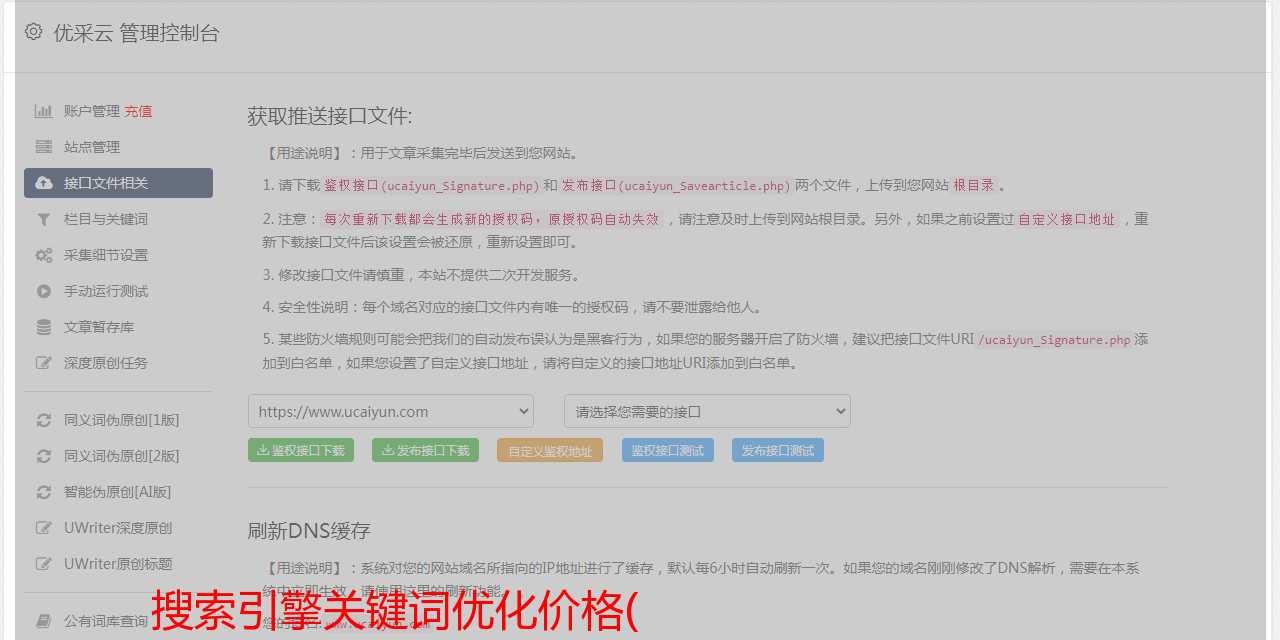Click the play icon for 手动运行测试
The image size is (1280, 640).
pyautogui.click(x=44, y=291)
